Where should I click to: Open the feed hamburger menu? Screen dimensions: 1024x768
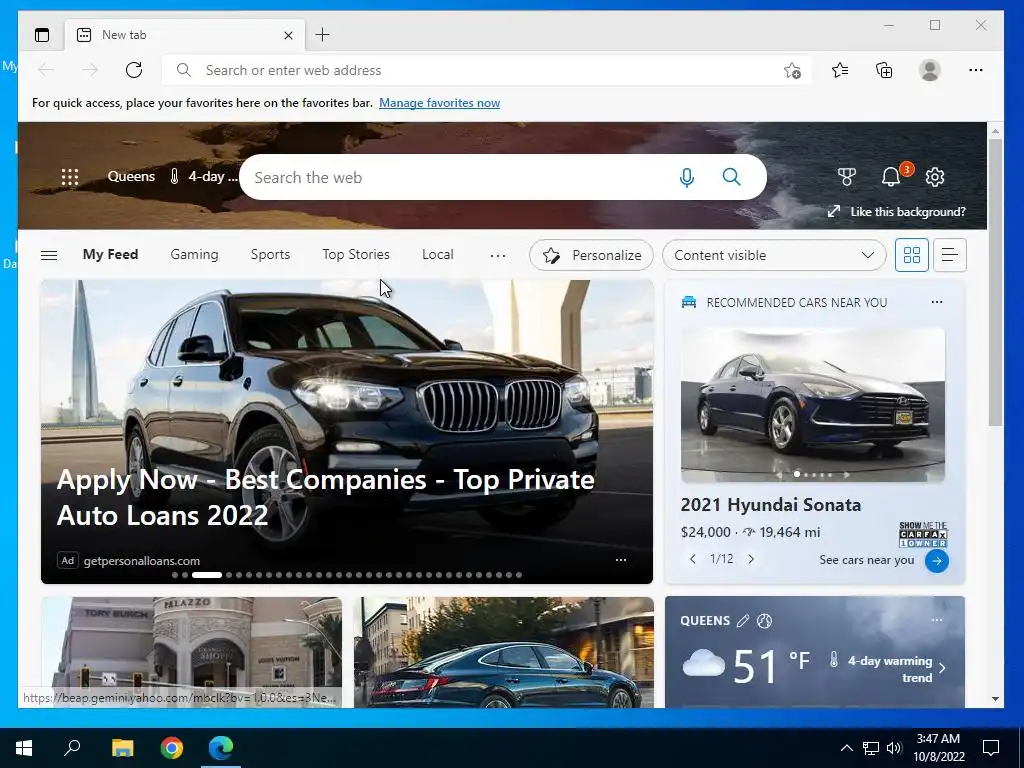[49, 255]
